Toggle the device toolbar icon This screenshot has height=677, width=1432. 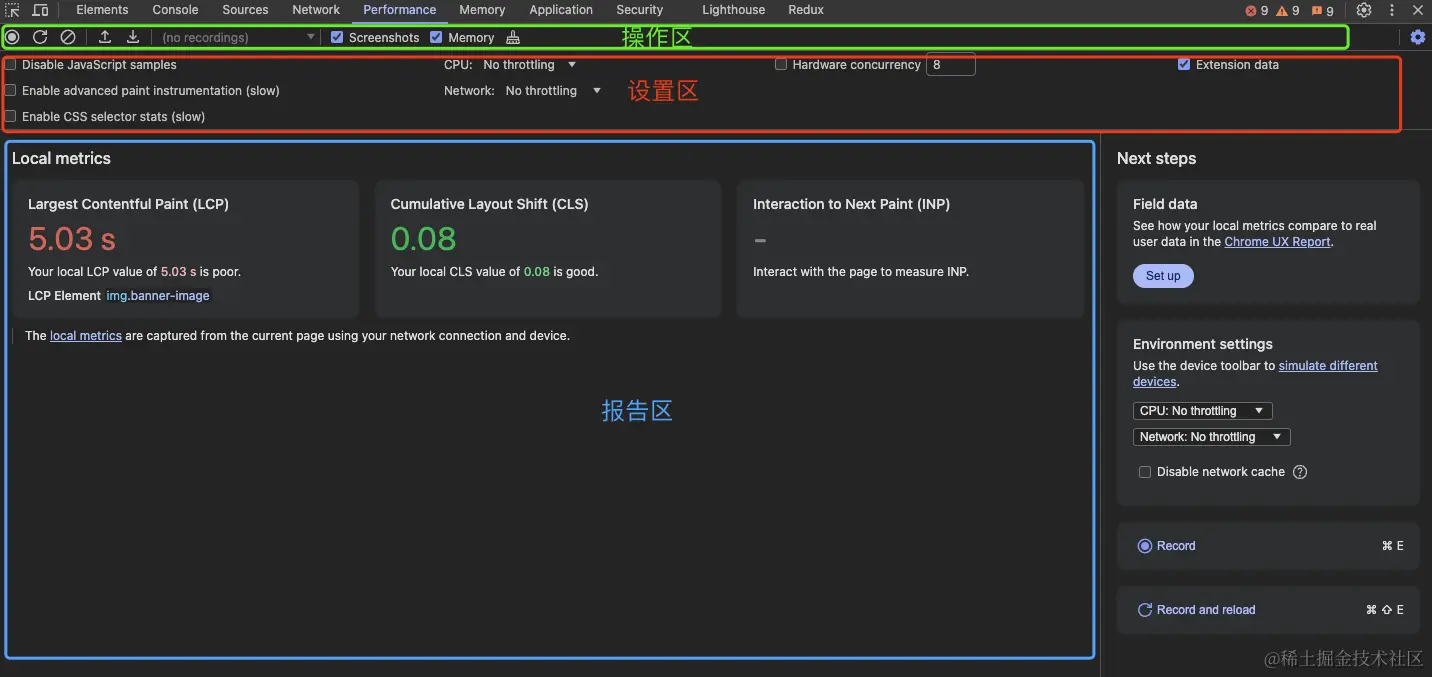tap(40, 10)
